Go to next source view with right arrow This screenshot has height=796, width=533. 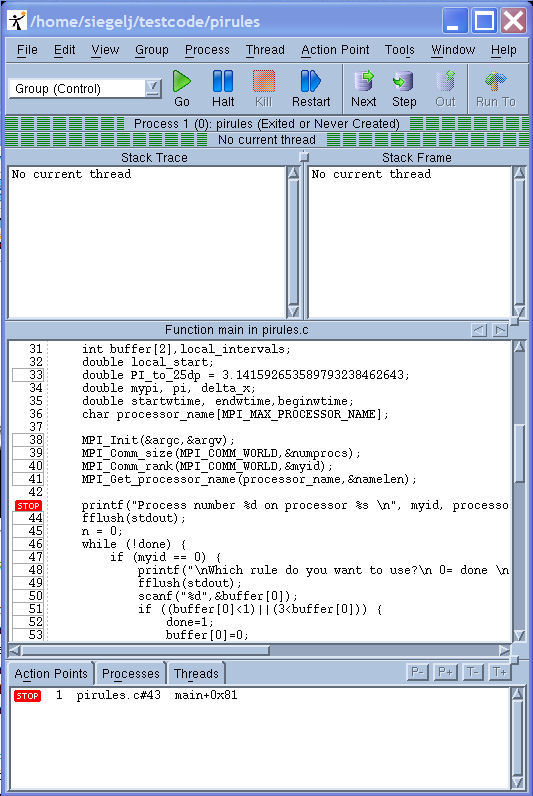point(501,330)
